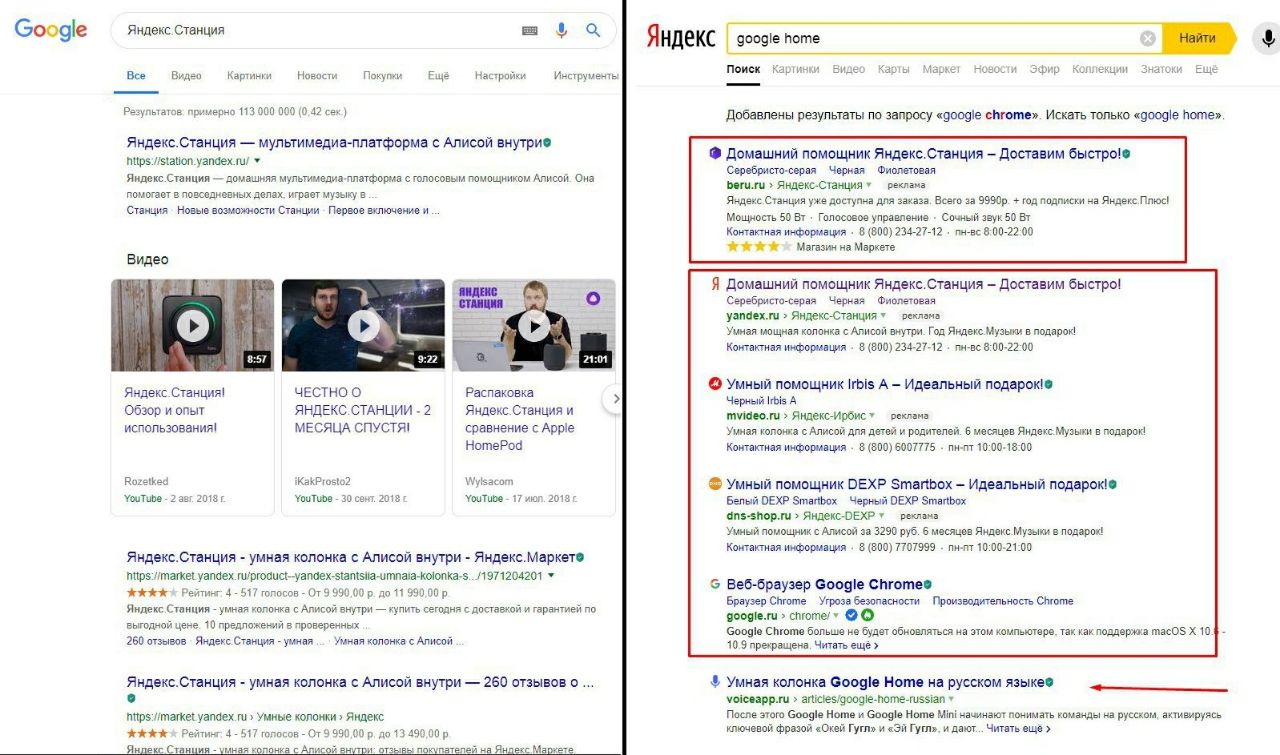Open Веб-браузер Google Chrome result

824,584
